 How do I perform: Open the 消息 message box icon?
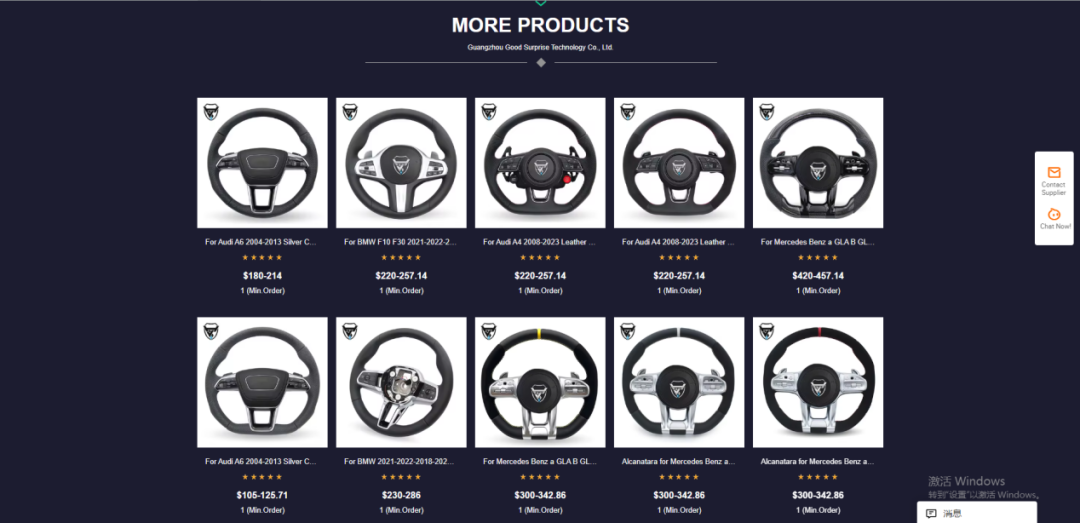pos(931,513)
